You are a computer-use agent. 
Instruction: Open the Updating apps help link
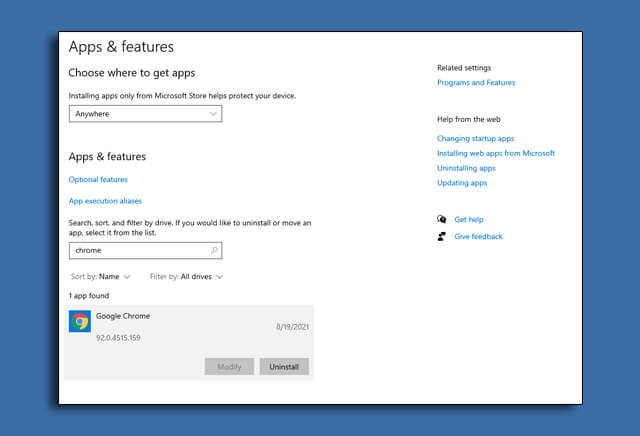(x=462, y=183)
